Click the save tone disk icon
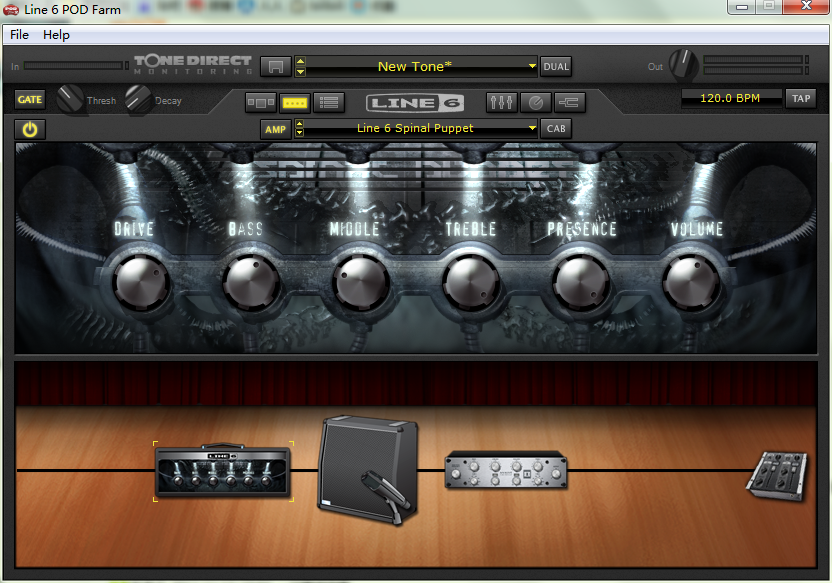The height and width of the screenshot is (583, 832). point(275,67)
